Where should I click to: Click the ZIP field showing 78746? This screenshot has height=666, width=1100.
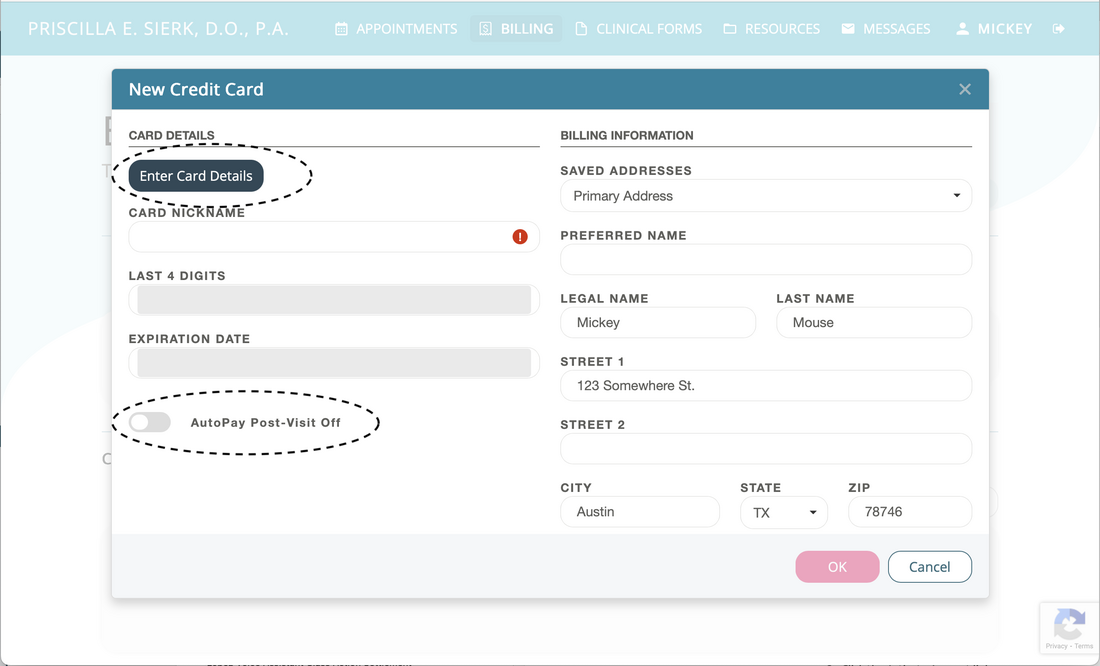909,511
